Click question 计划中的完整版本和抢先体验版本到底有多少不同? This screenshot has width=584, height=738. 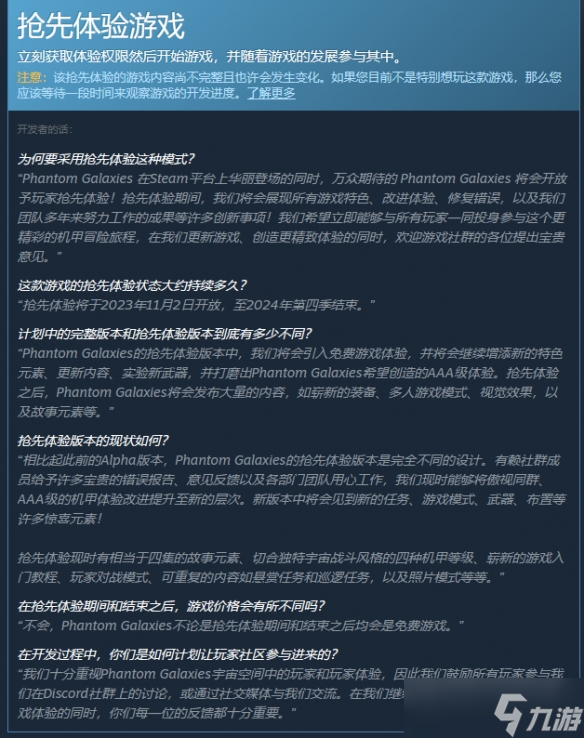(165, 334)
